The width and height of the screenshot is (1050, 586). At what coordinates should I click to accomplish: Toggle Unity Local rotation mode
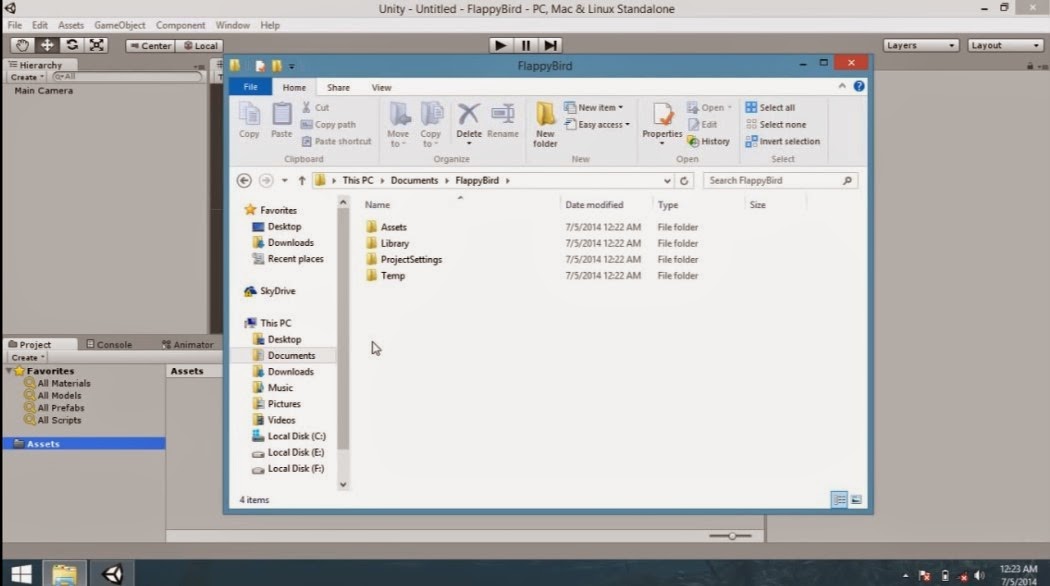click(200, 46)
